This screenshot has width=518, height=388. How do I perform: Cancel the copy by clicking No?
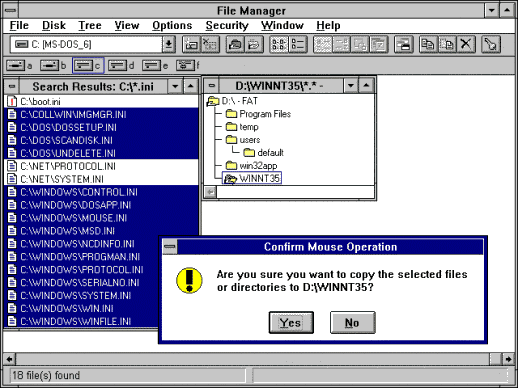353,322
